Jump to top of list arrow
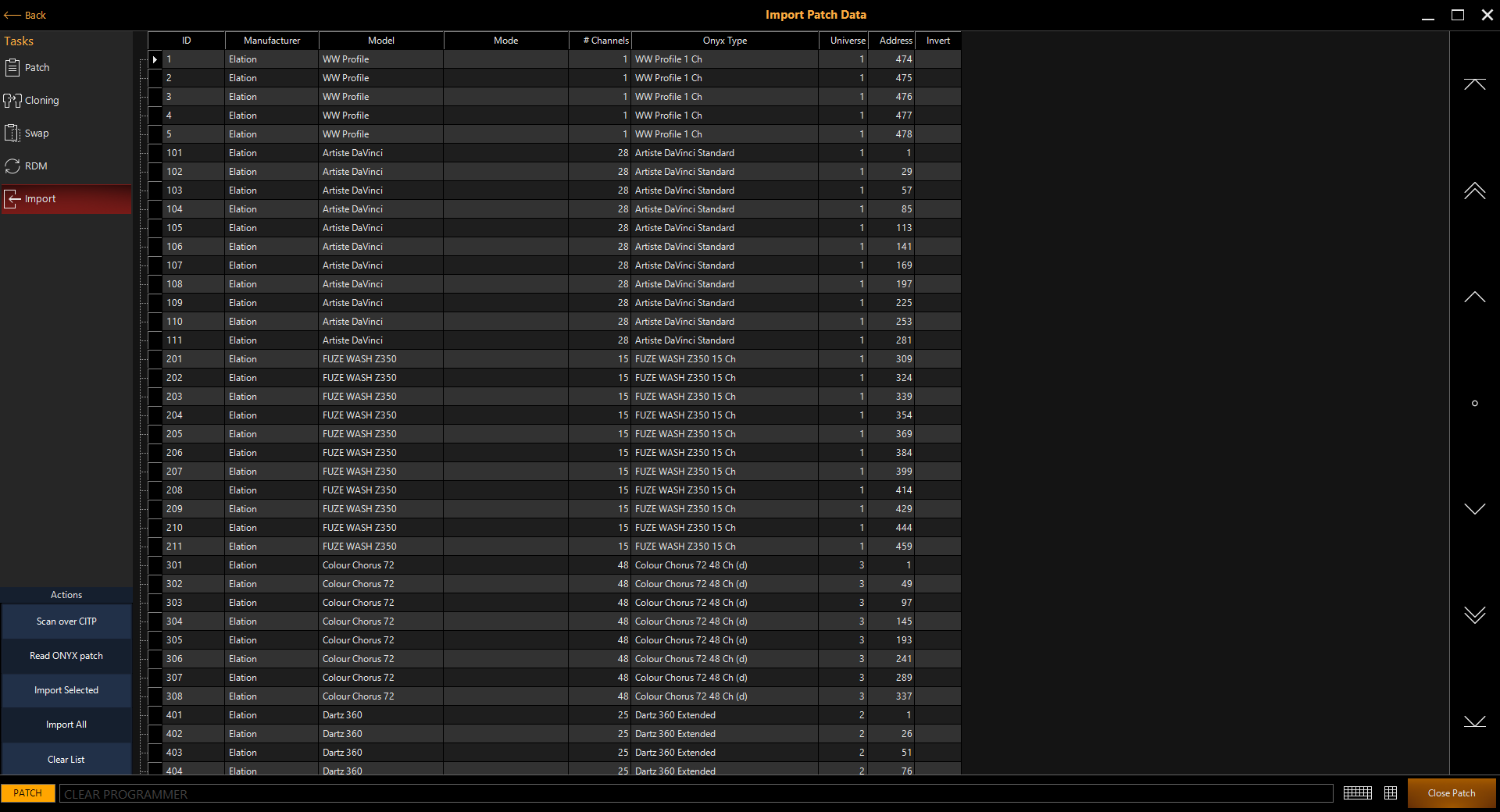This screenshot has width=1500, height=812. coord(1474,84)
